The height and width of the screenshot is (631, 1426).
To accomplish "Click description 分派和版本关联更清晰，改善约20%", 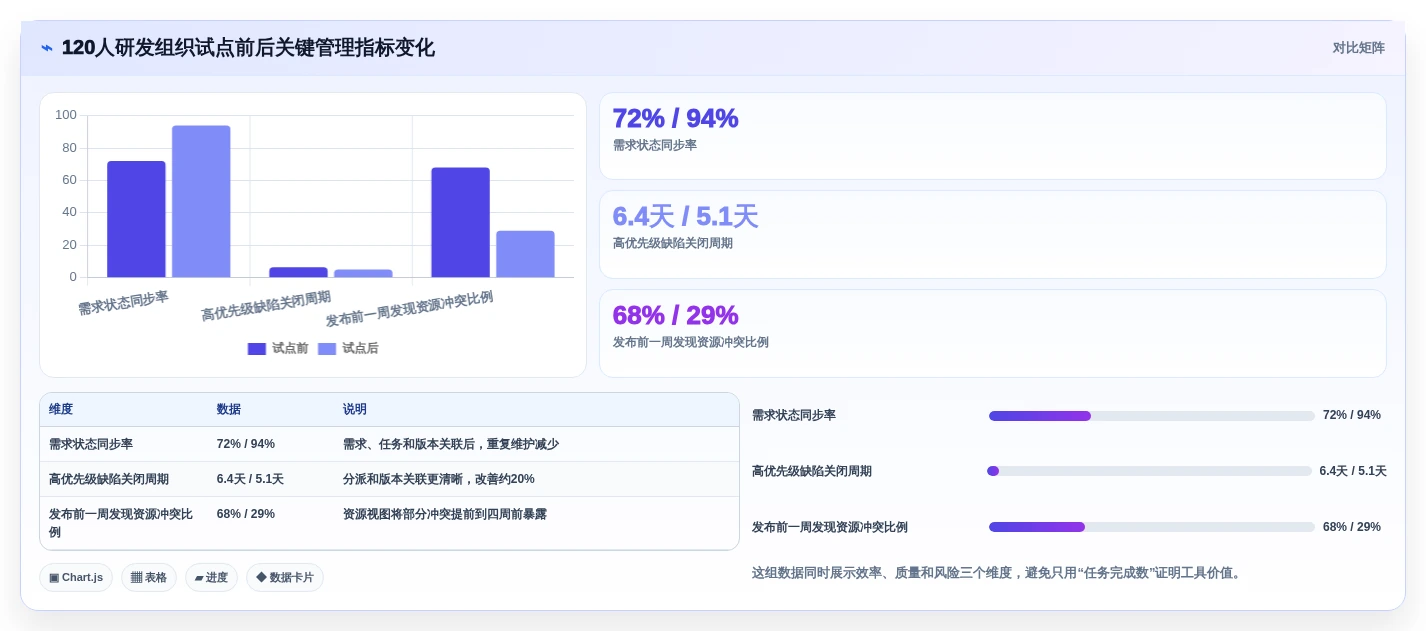I will click(439, 479).
